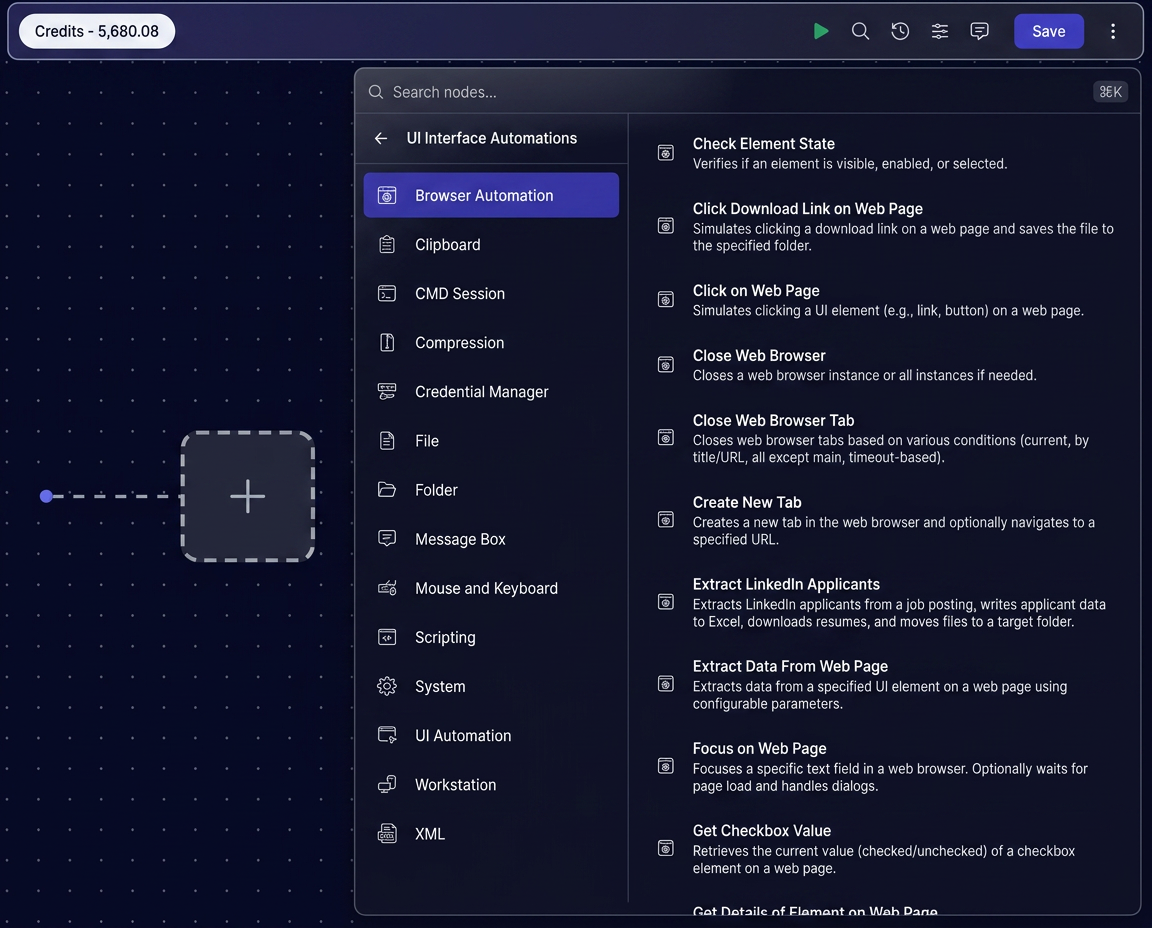Click the Close Web Browser Tab node icon
This screenshot has height=928, width=1152.
point(666,438)
